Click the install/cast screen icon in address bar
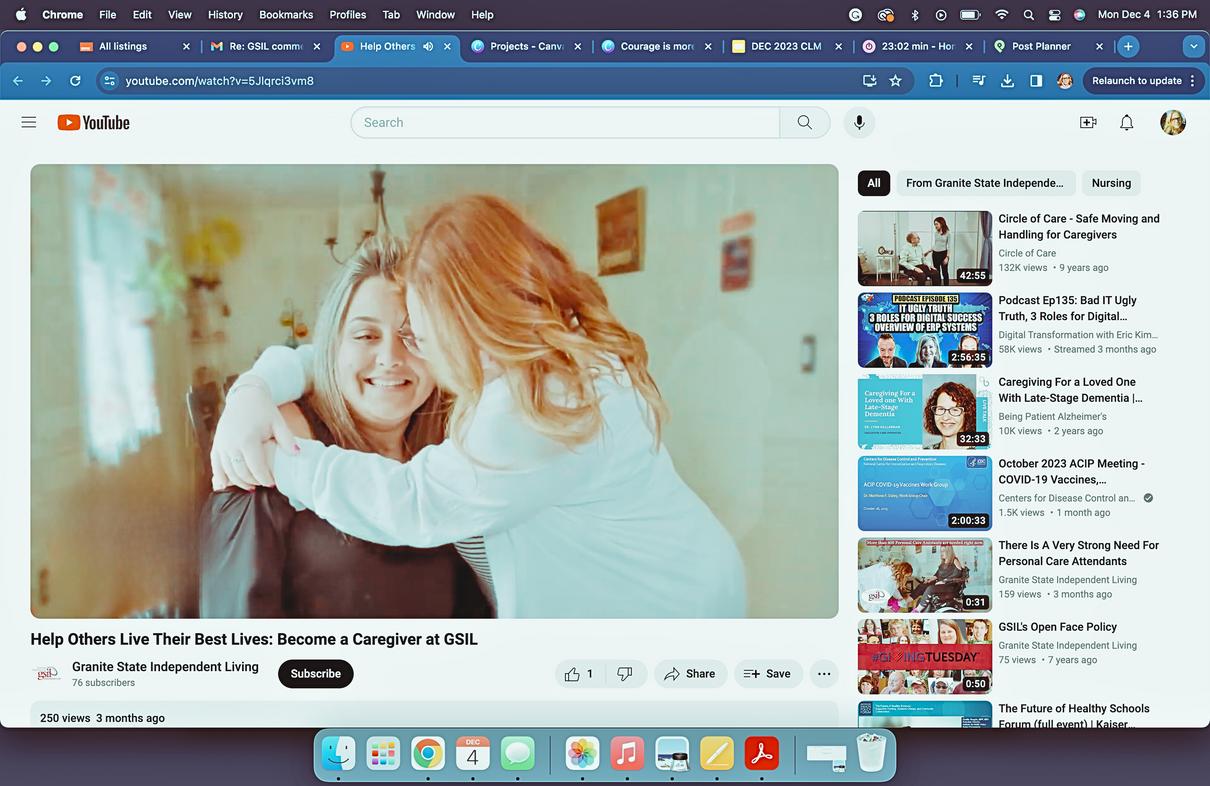Screen dimensions: 1210x786 [x=870, y=81]
